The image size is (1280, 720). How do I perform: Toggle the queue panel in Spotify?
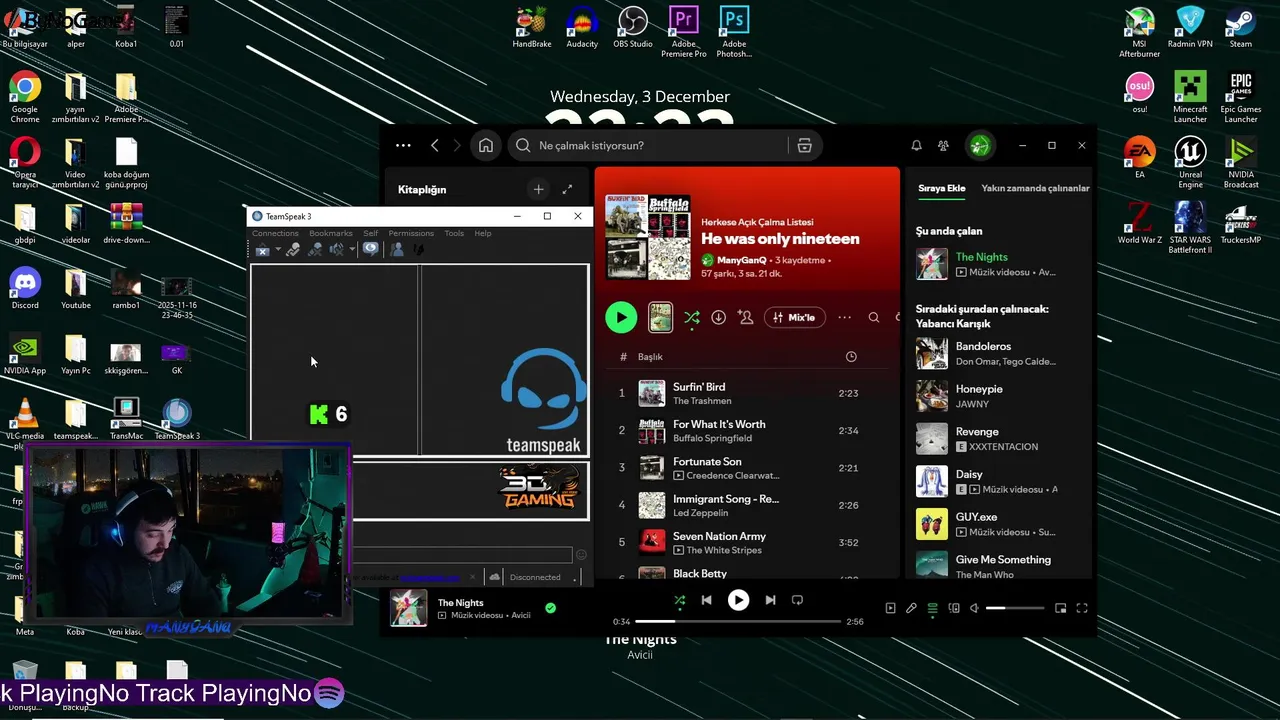point(932,608)
